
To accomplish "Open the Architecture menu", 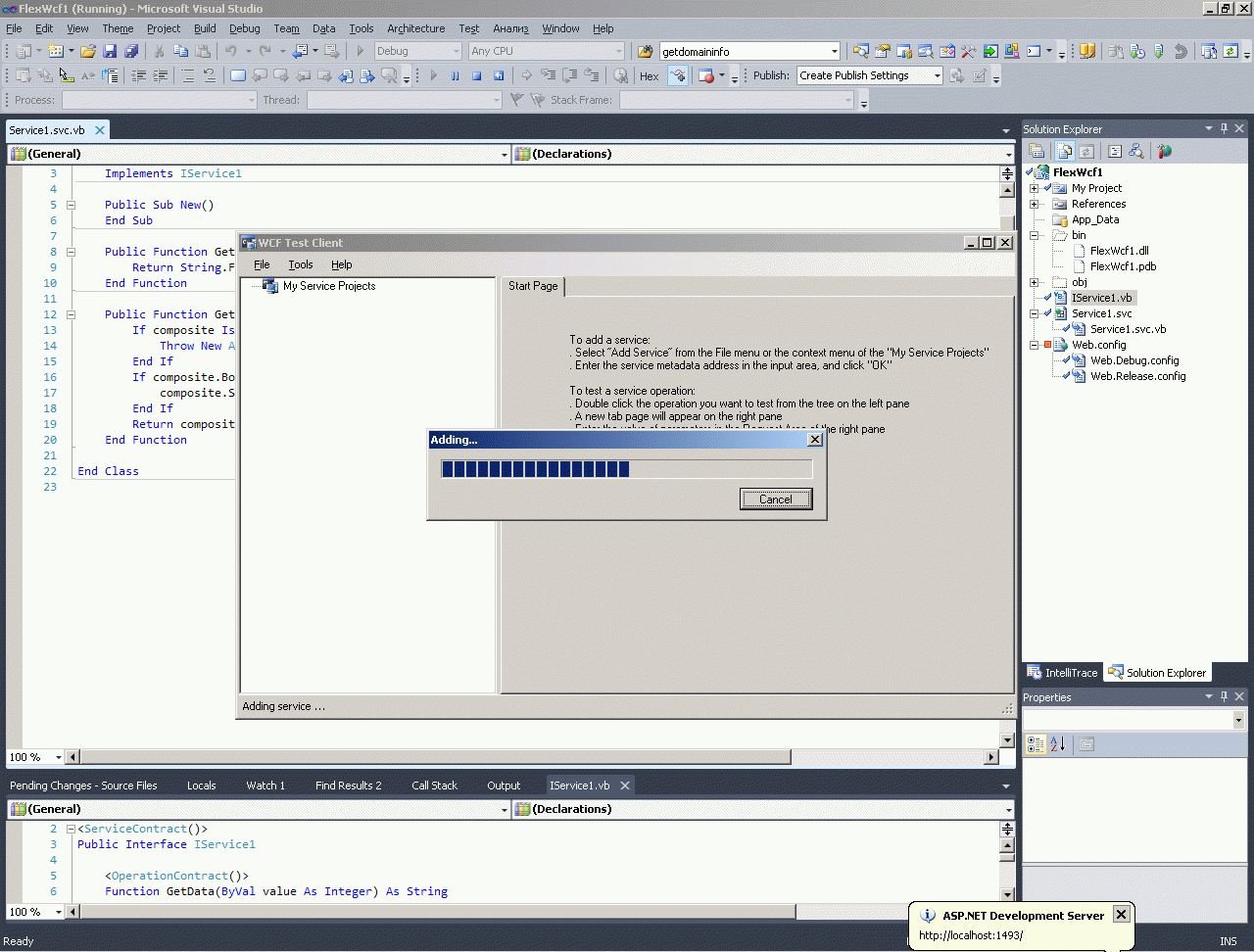I will pos(415,28).
